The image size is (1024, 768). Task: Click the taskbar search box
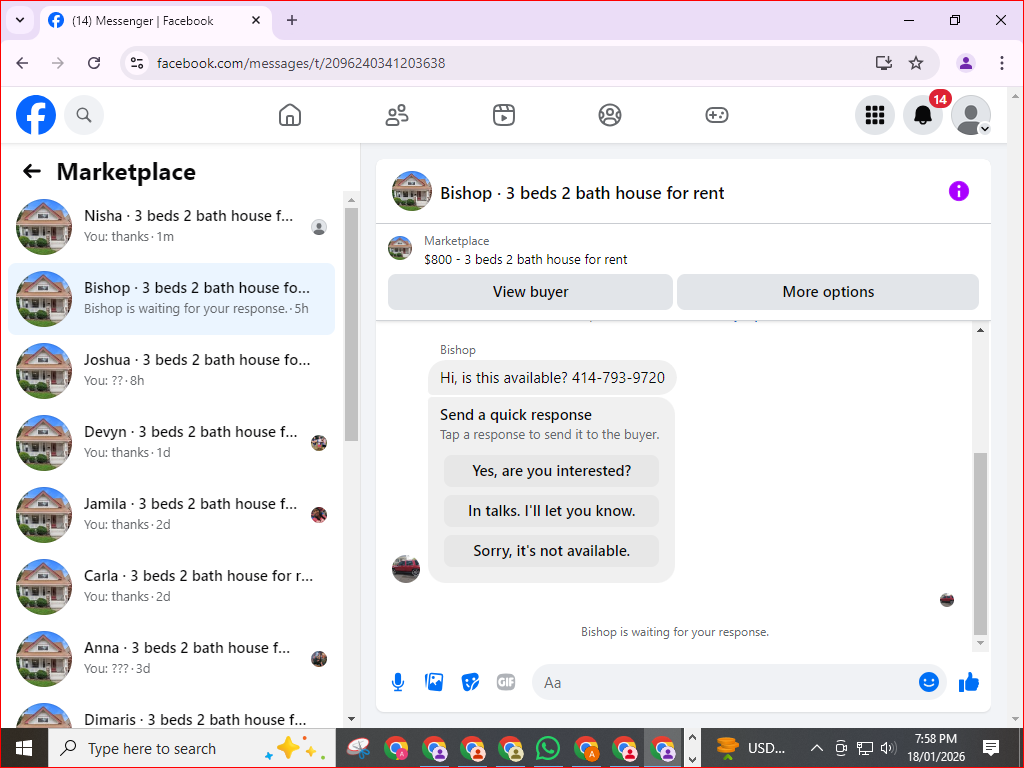(192, 748)
